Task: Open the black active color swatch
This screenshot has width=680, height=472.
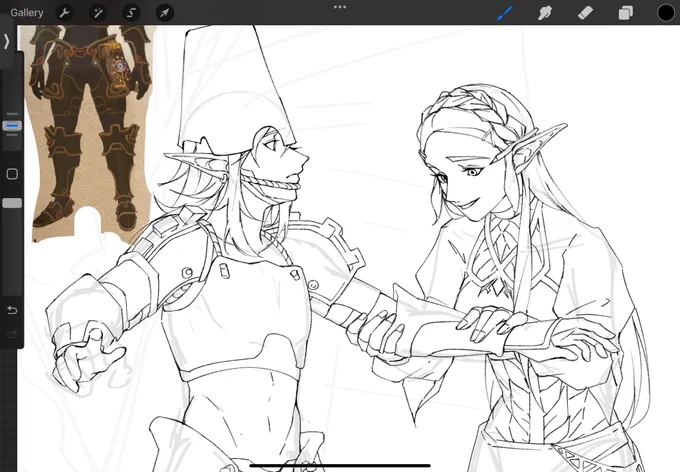Action: [666, 13]
